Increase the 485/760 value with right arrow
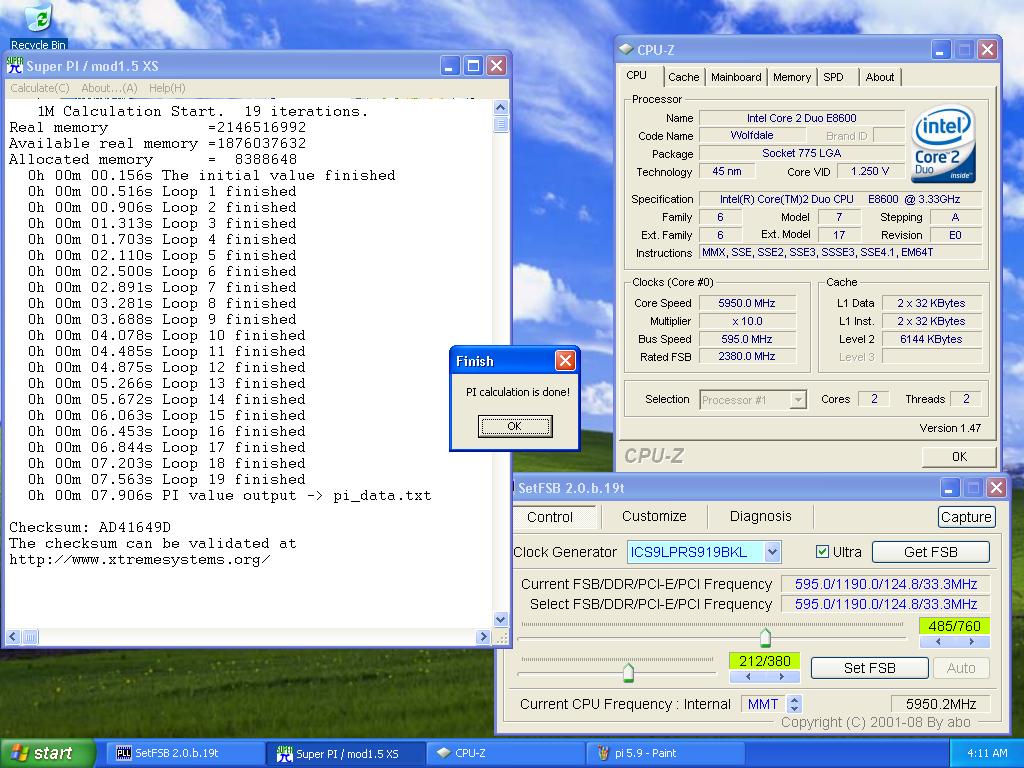This screenshot has width=1024, height=768. coord(972,642)
